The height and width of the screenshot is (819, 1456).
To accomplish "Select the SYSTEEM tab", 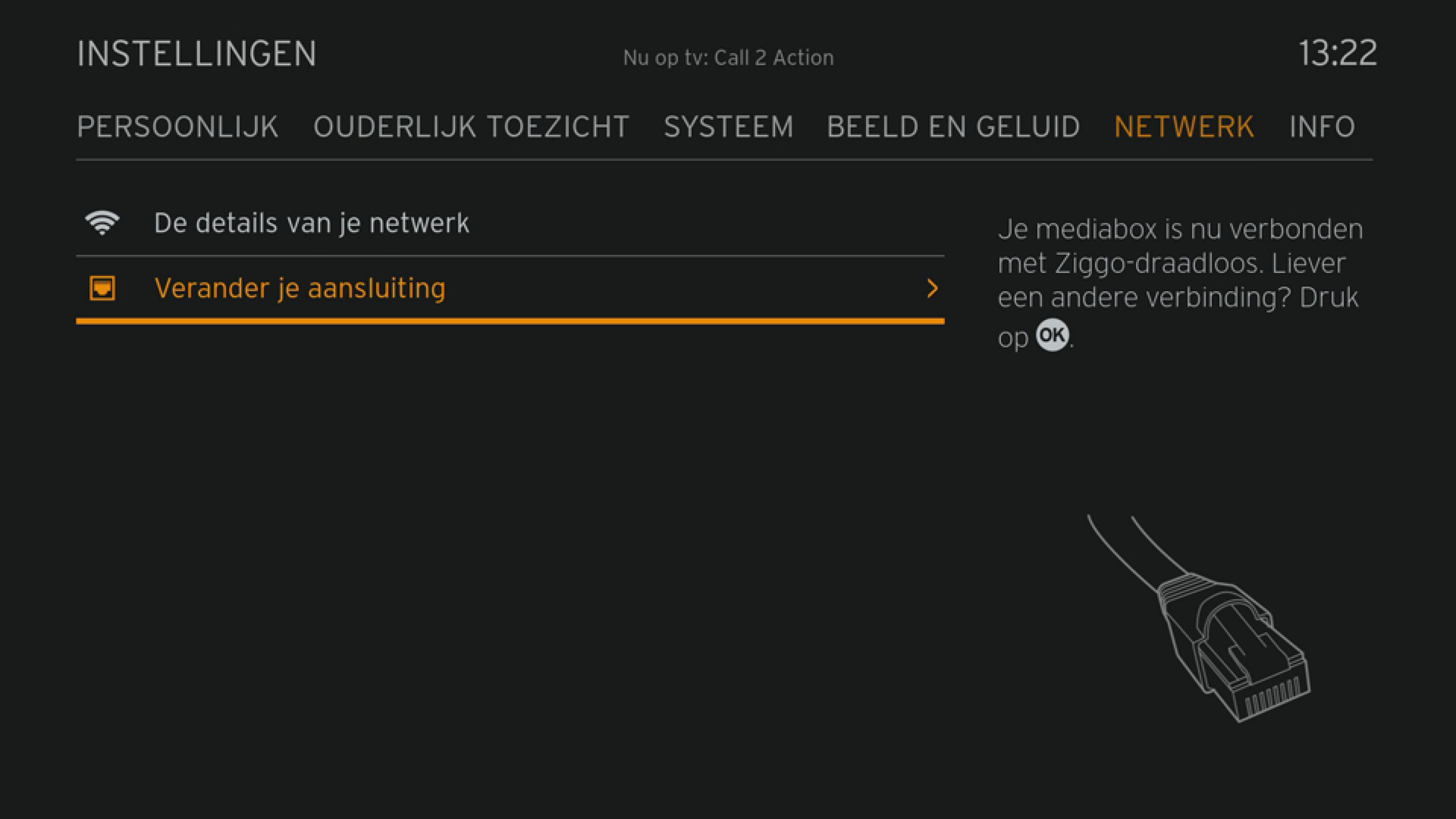I will [x=729, y=126].
